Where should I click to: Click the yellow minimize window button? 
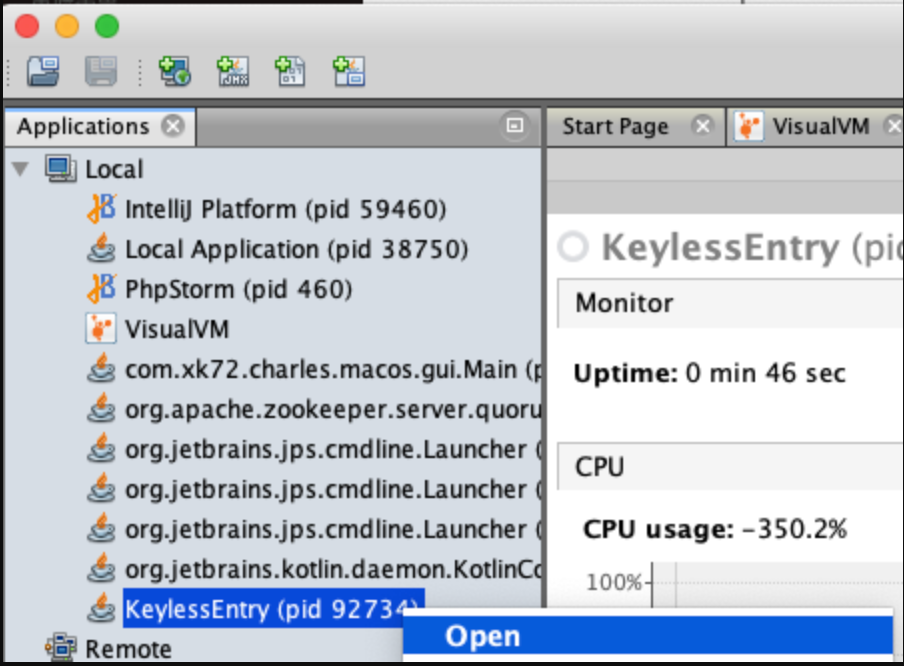(67, 27)
